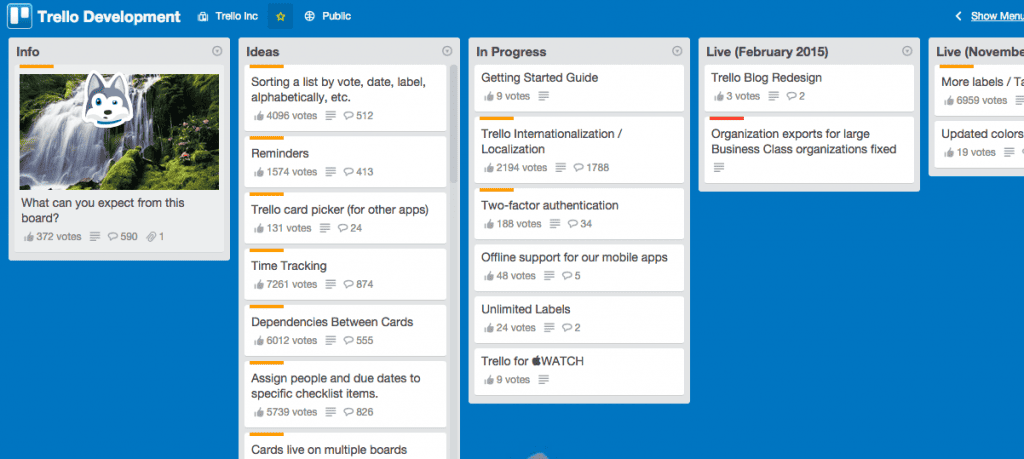This screenshot has width=1024, height=459.
Task: Click red label on Organization exports card
Action: pyautogui.click(x=726, y=118)
